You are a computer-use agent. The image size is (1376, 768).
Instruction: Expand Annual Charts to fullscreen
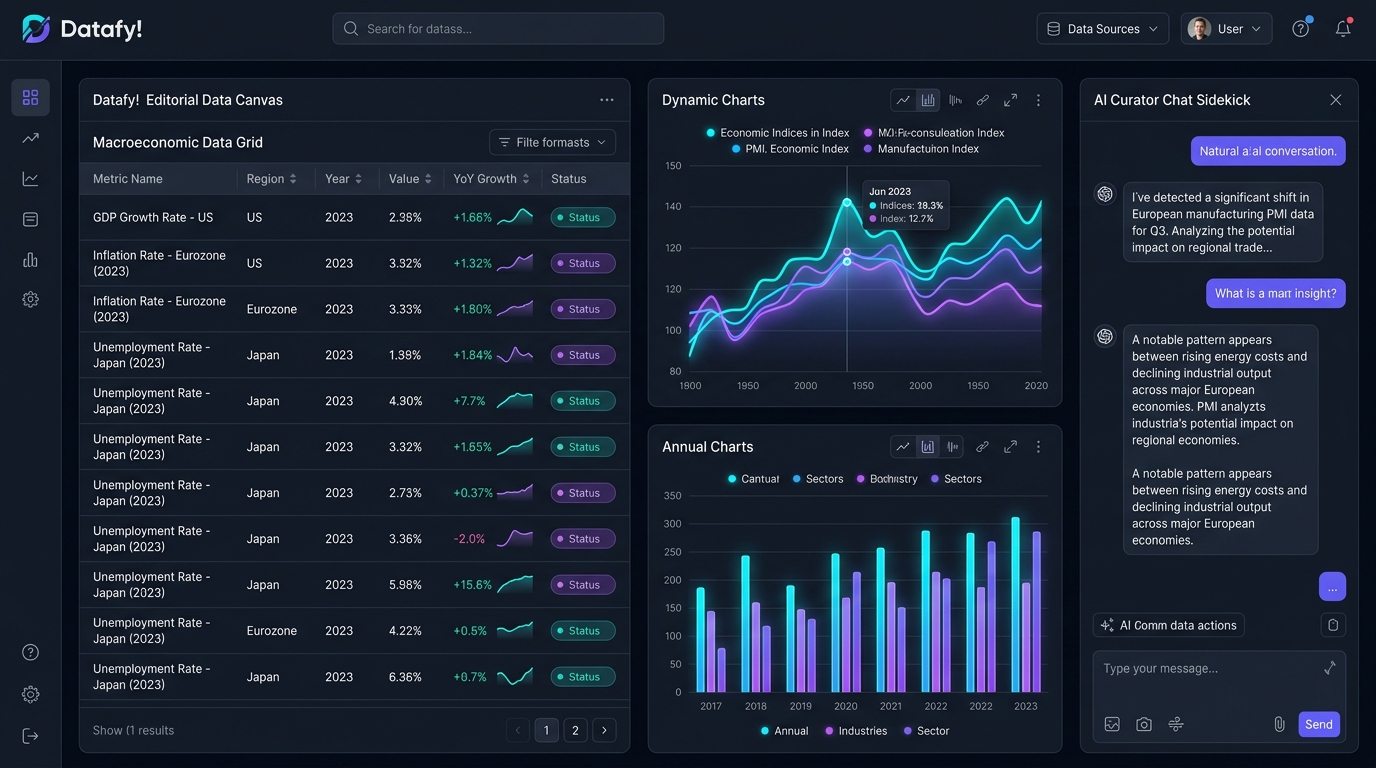1010,447
